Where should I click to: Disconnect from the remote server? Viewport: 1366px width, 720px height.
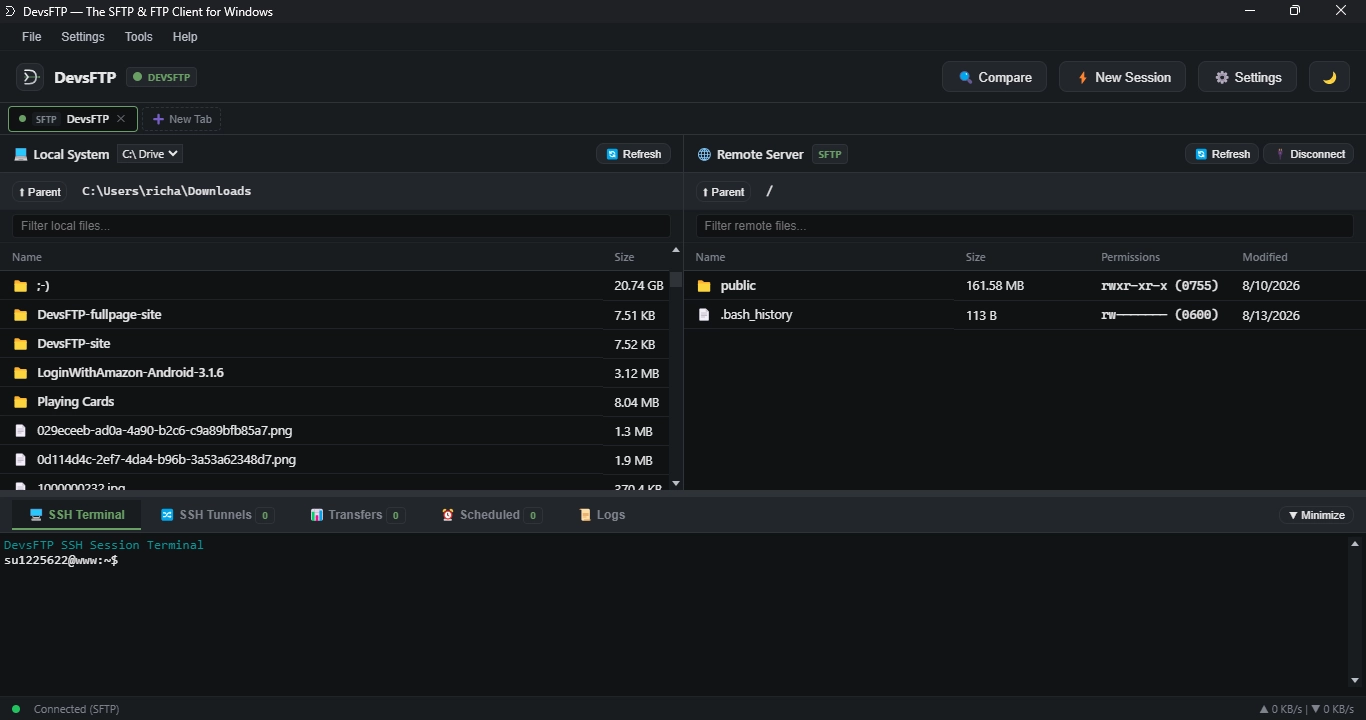(x=1309, y=154)
